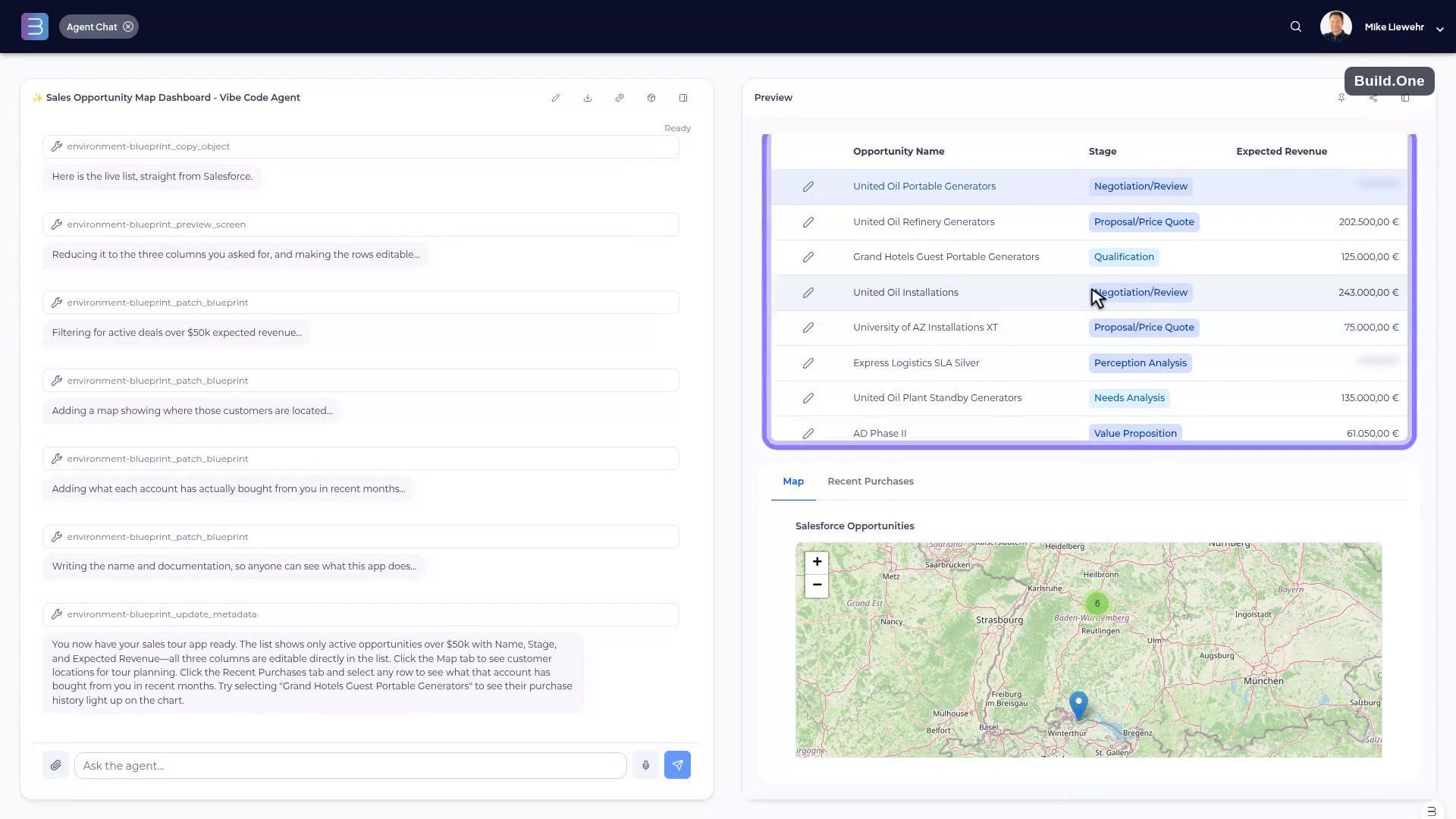Expand the user menu chevron beside Mike Liewehr
This screenshot has height=819, width=1456.
coord(1439,28)
